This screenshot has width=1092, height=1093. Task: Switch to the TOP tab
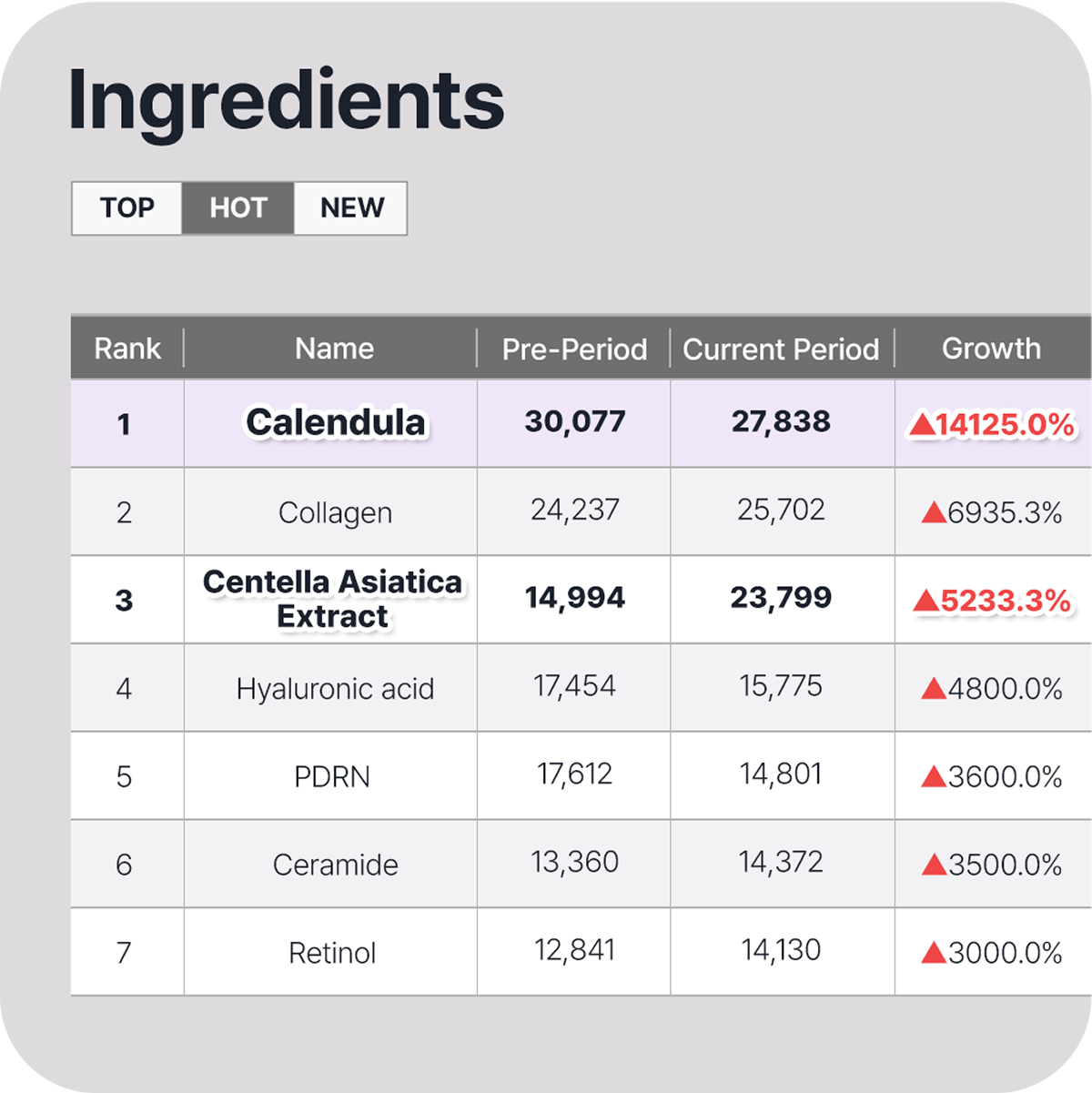pos(127,208)
